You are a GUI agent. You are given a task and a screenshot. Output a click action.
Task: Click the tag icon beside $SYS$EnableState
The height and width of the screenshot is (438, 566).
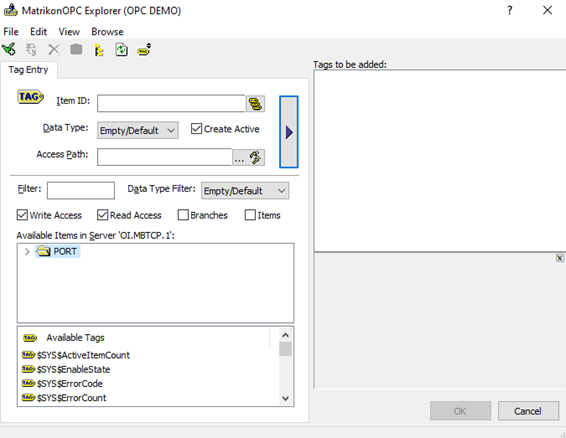(28, 369)
